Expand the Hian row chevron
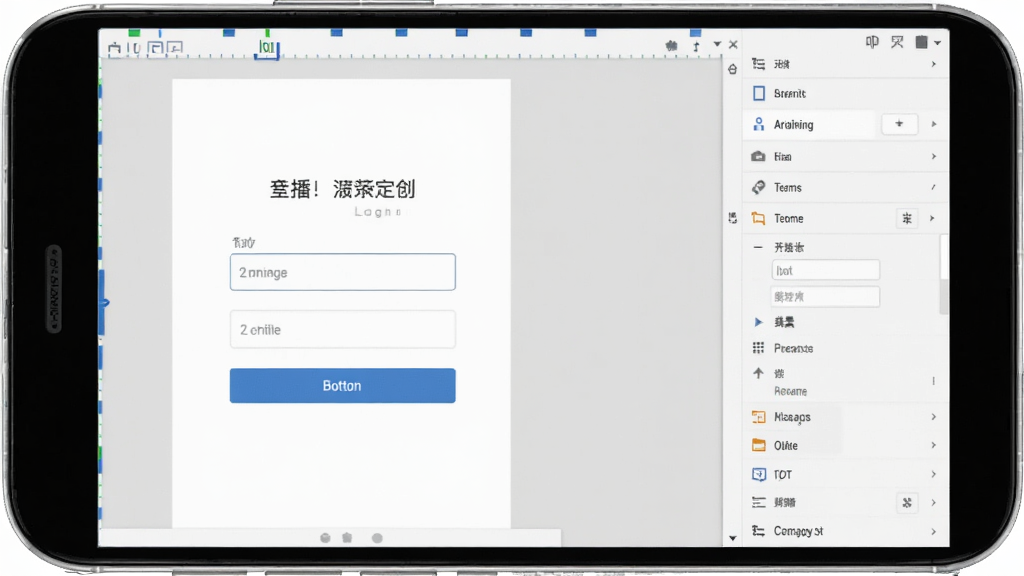This screenshot has width=1024, height=576. point(934,156)
